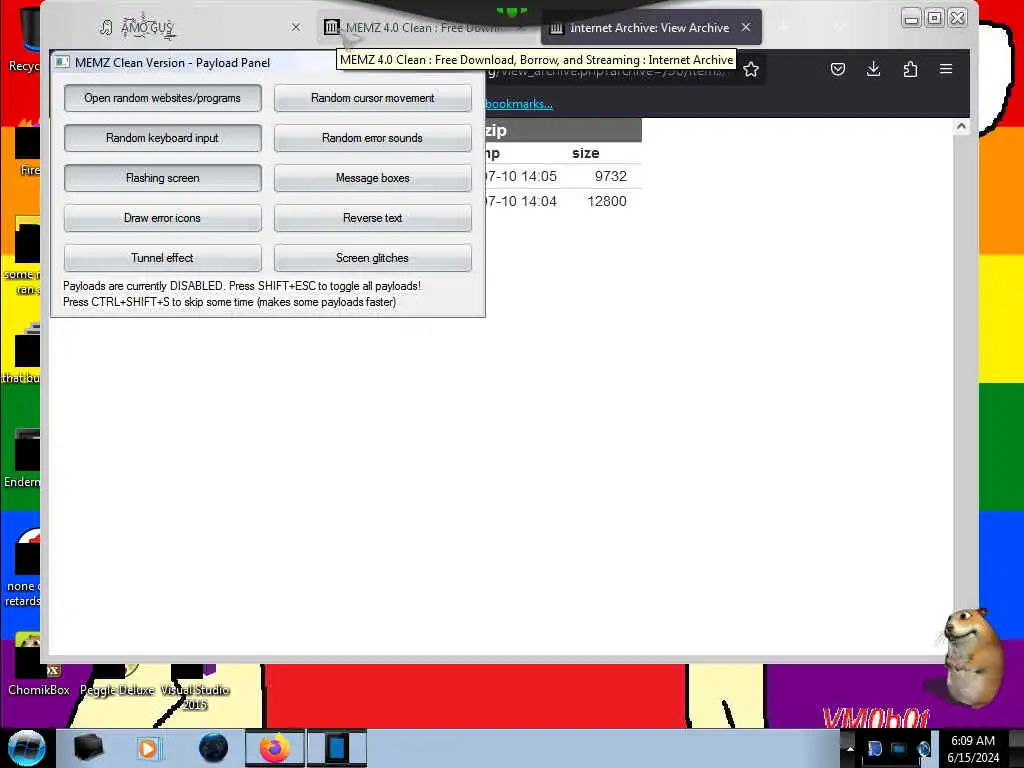
Task: Click the size value 12800
Action: click(607, 201)
